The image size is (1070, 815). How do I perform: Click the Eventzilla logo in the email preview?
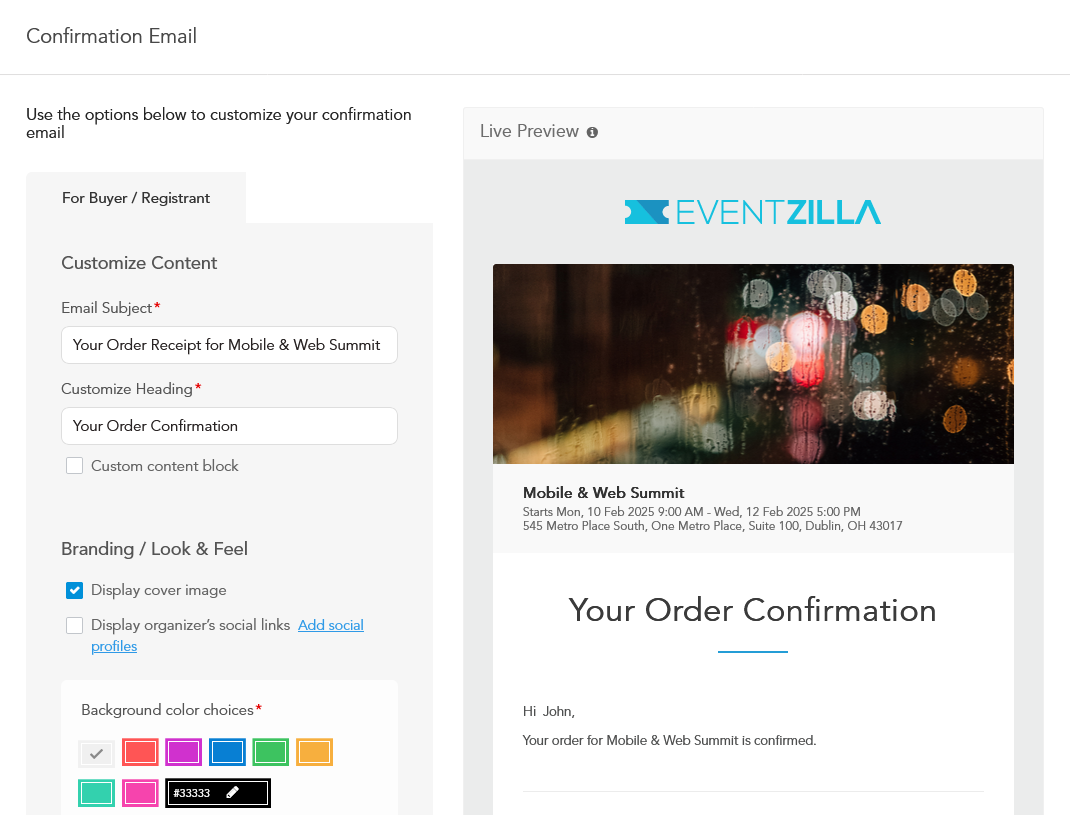pos(753,211)
